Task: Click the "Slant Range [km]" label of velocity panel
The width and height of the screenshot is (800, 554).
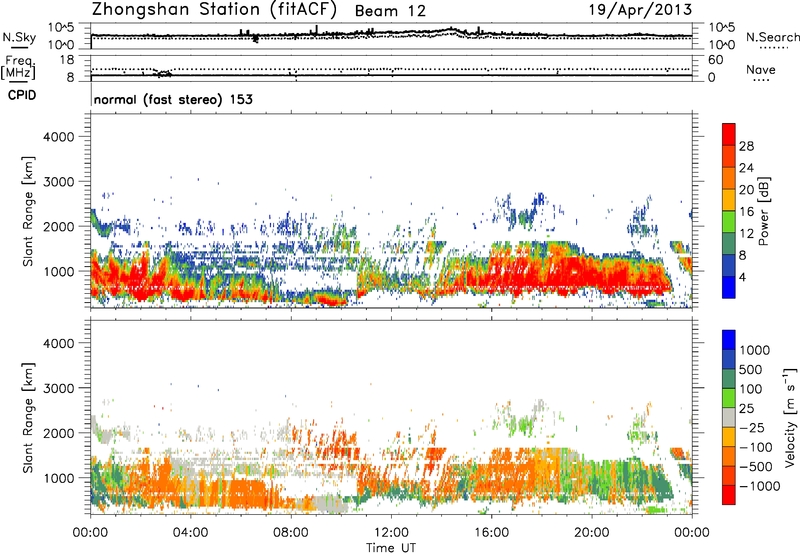Action: (28, 418)
